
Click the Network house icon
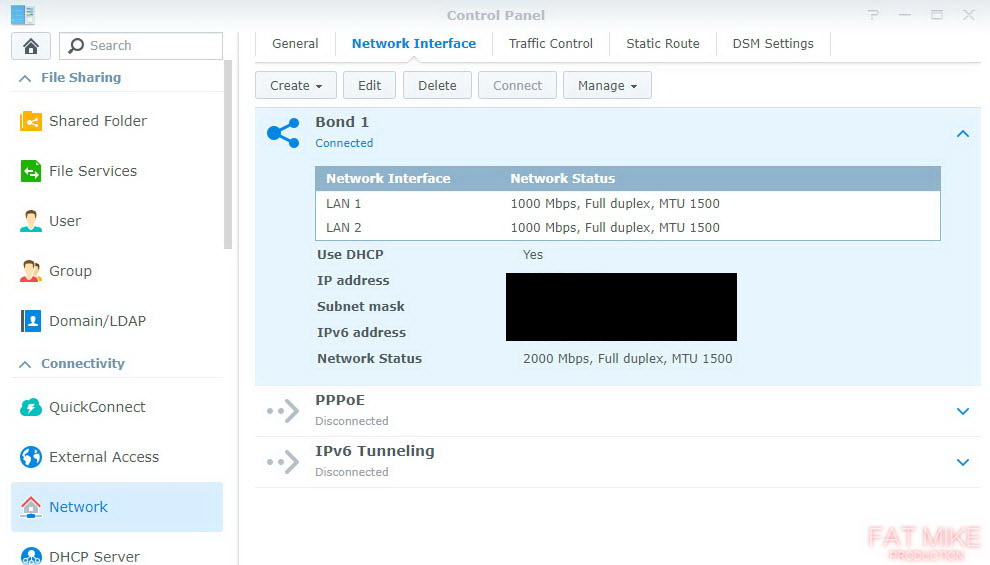[31, 507]
